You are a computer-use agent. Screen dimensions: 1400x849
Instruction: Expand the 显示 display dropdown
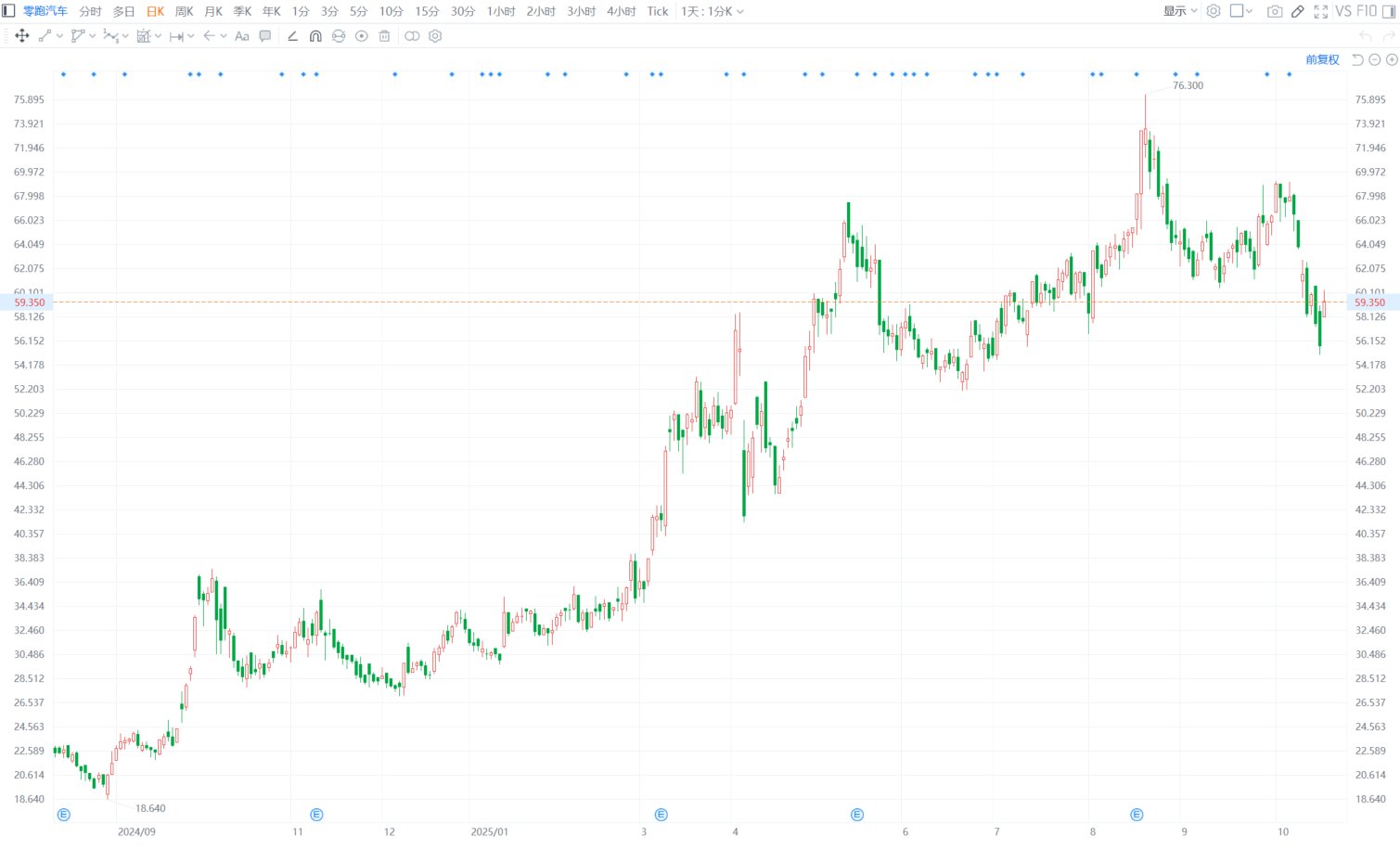coord(1180,11)
